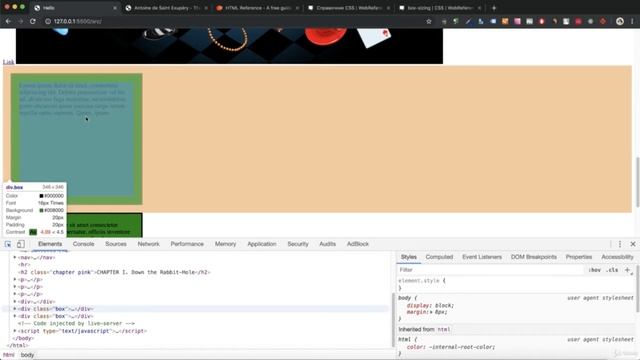Expand the p element directly below the h2
Screen dimensions: 640x360
click(x=15, y=280)
